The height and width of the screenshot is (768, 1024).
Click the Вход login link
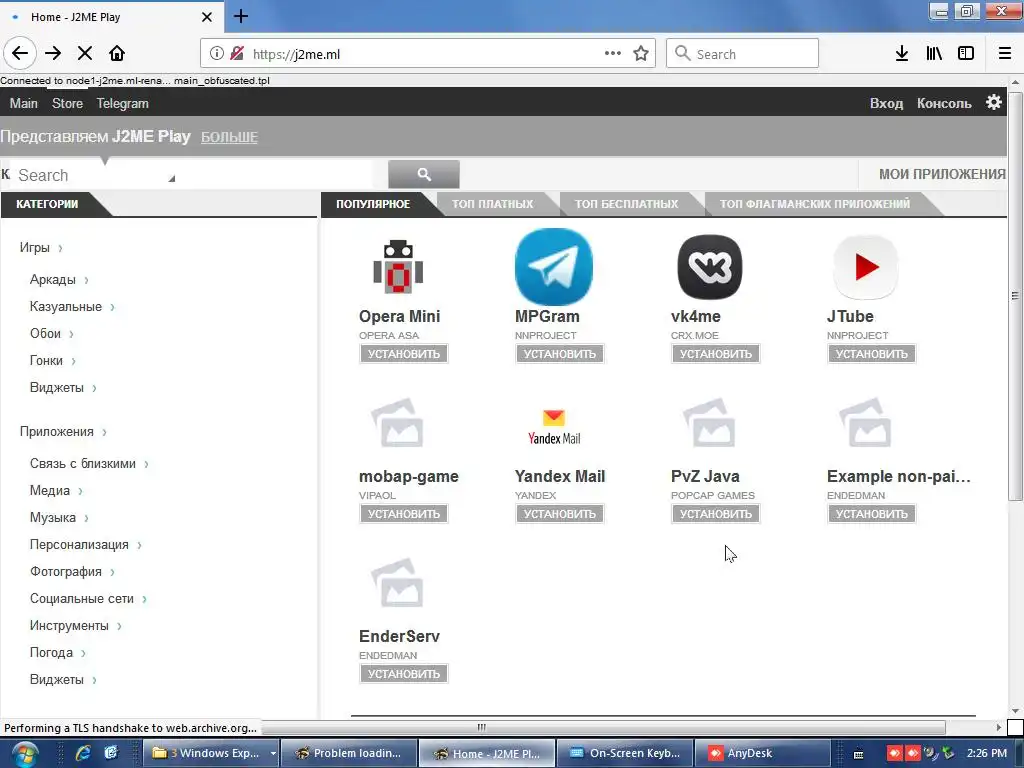886,103
